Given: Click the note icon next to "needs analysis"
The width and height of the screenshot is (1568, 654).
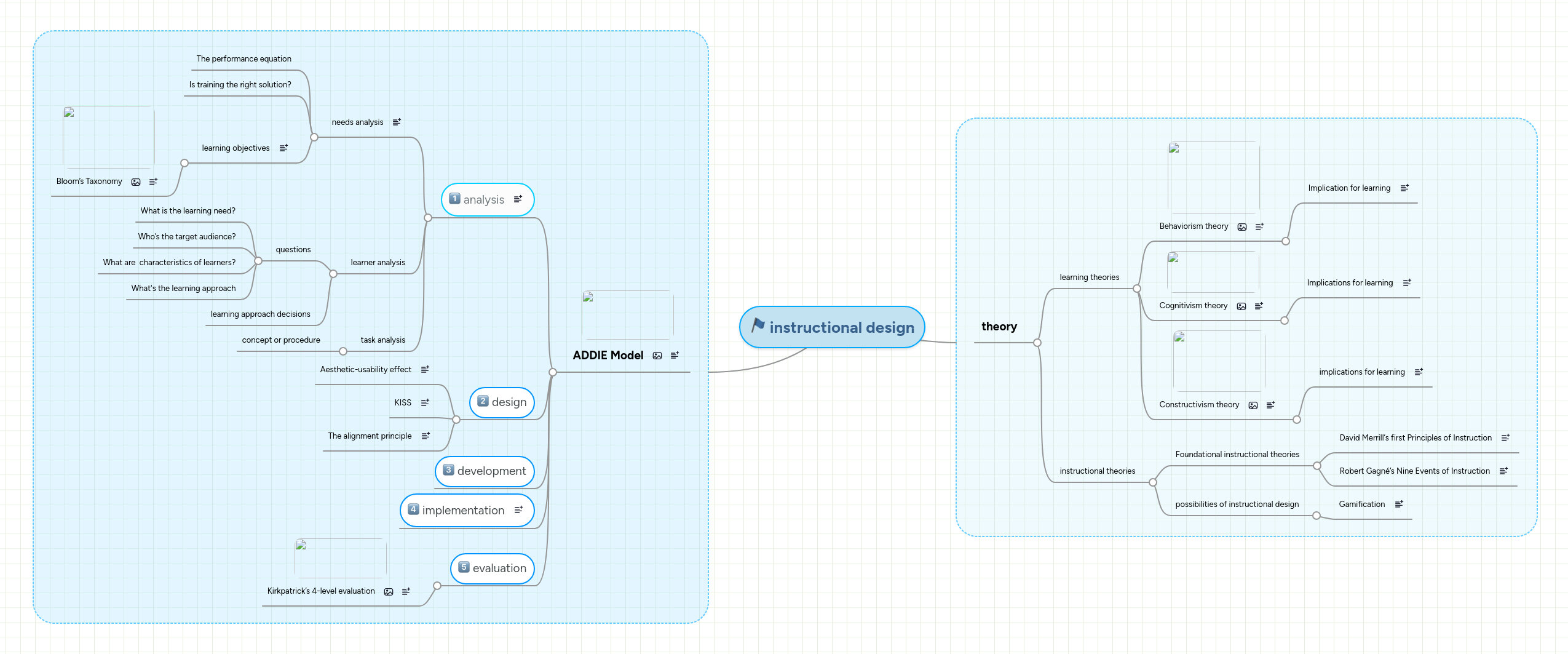Looking at the screenshot, I should click(x=396, y=121).
